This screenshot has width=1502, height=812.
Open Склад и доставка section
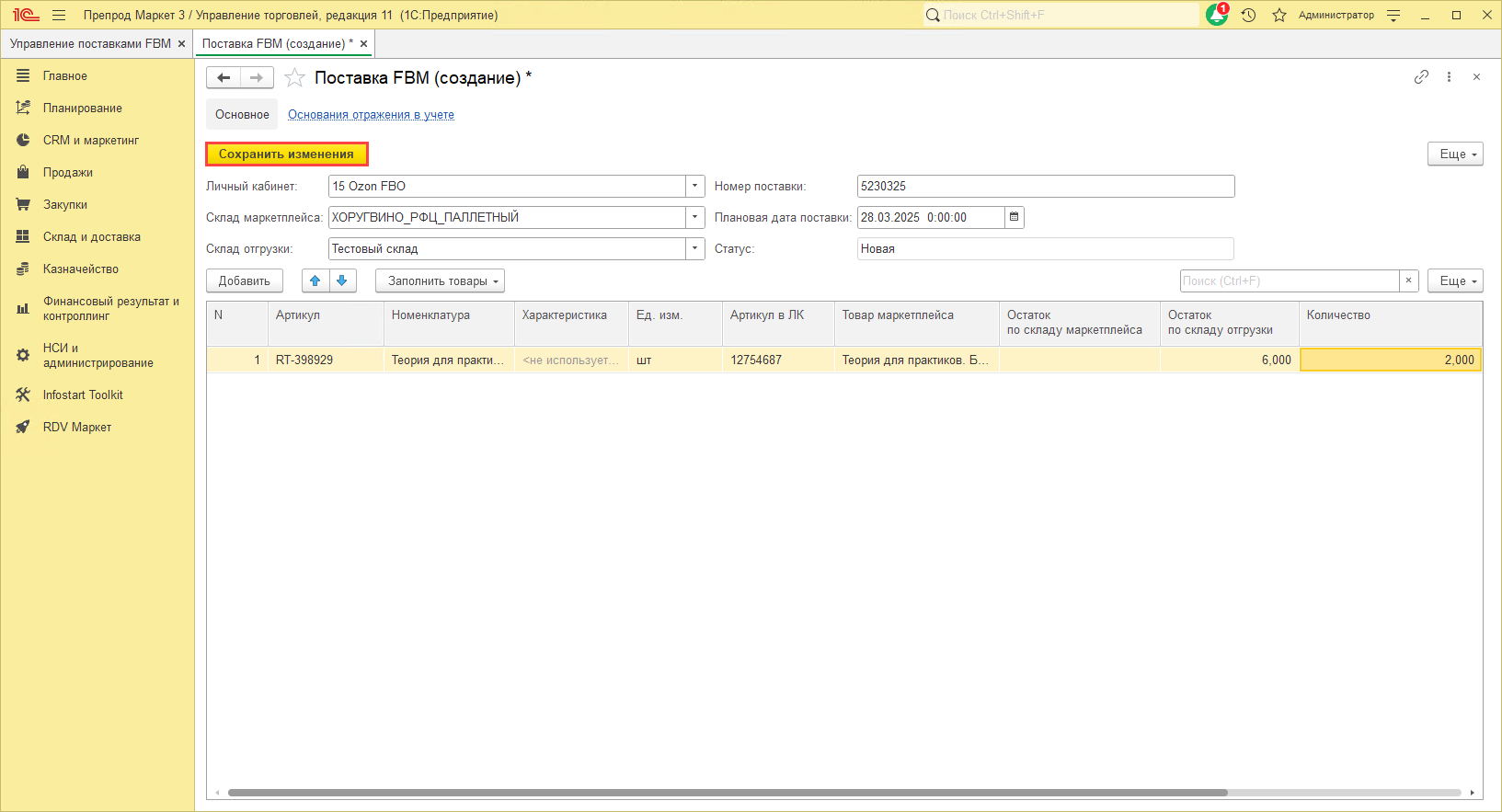pyautogui.click(x=91, y=236)
